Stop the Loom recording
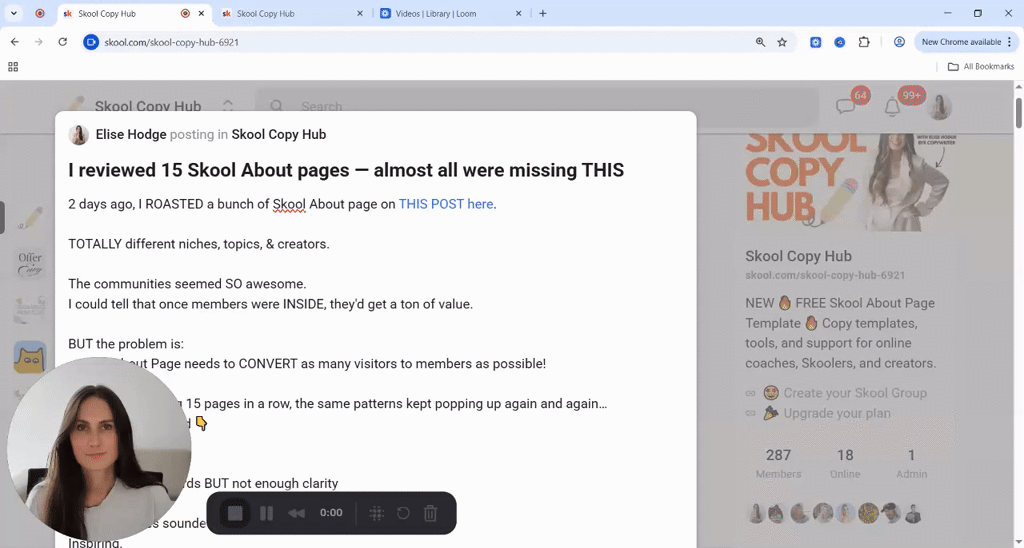 (x=234, y=513)
